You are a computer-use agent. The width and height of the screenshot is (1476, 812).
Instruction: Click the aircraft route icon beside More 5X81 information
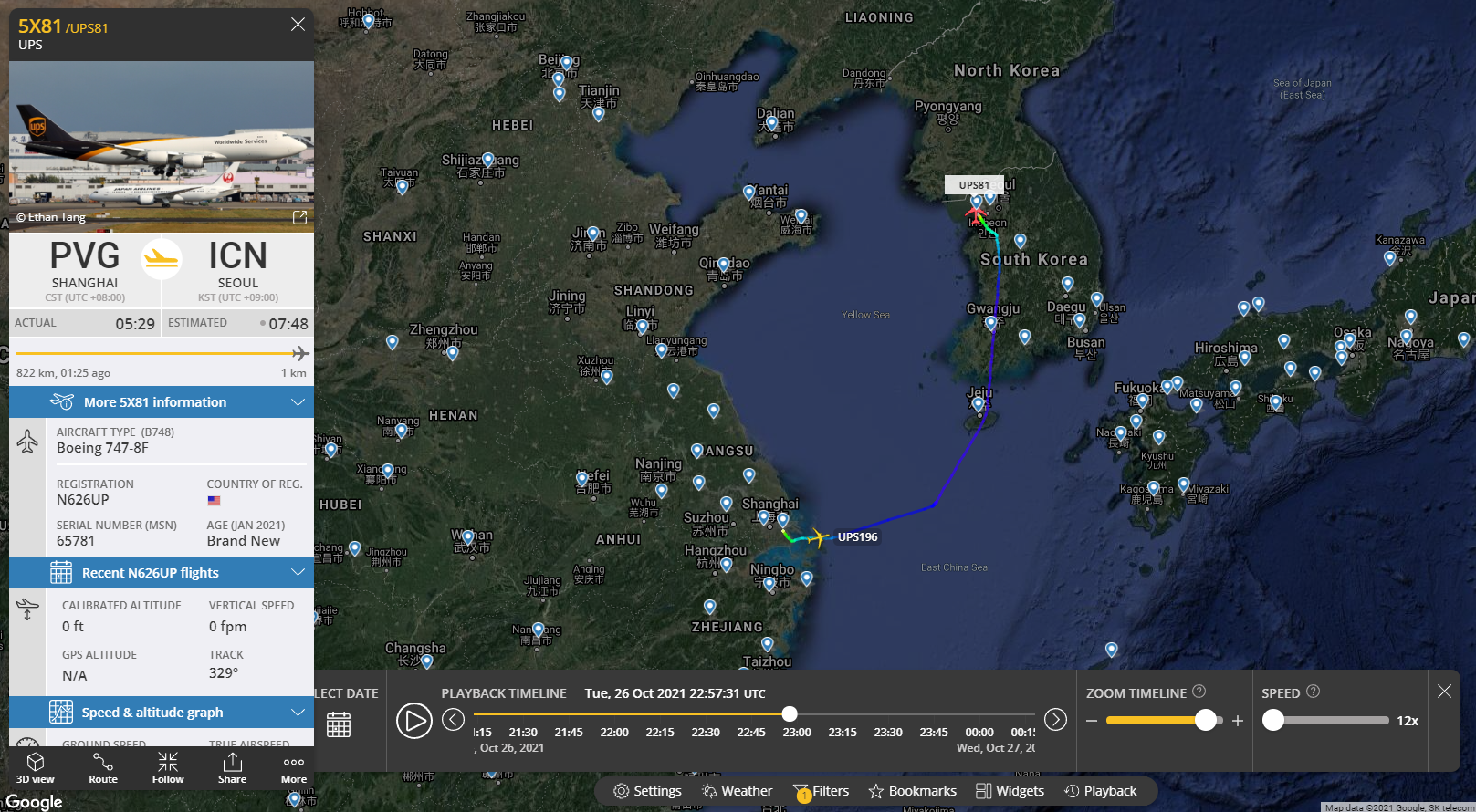point(62,401)
